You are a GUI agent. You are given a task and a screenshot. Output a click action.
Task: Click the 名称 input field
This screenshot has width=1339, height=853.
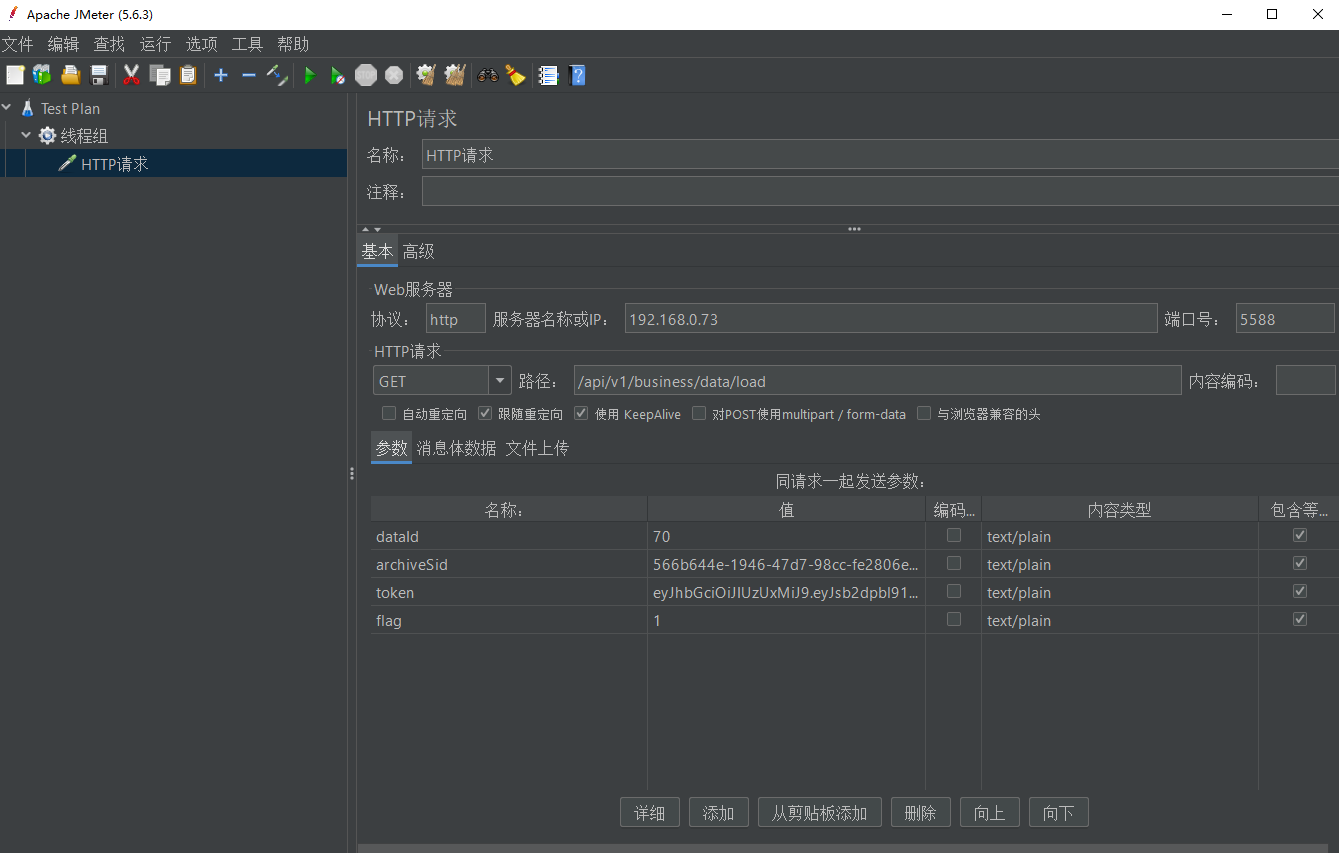pyautogui.click(x=880, y=155)
